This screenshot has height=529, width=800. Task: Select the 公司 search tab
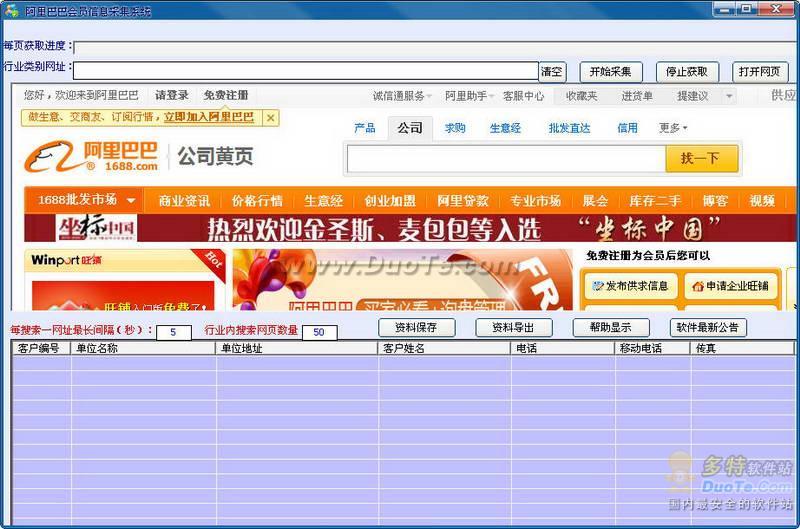click(x=410, y=128)
